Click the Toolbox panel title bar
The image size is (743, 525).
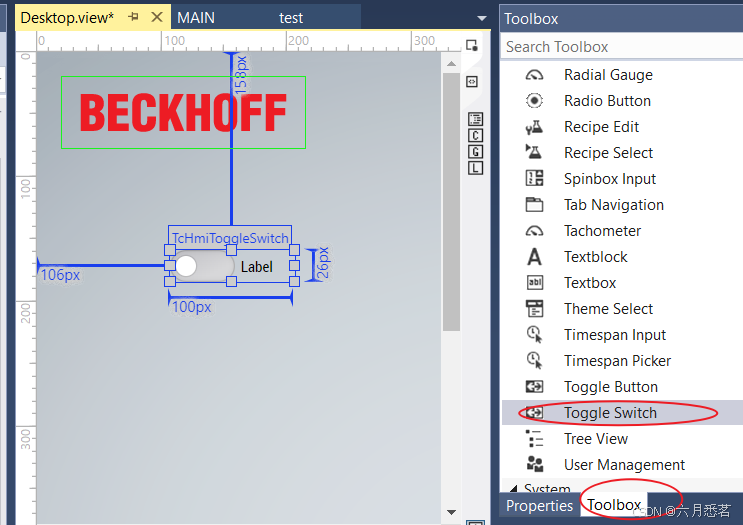pyautogui.click(x=622, y=18)
